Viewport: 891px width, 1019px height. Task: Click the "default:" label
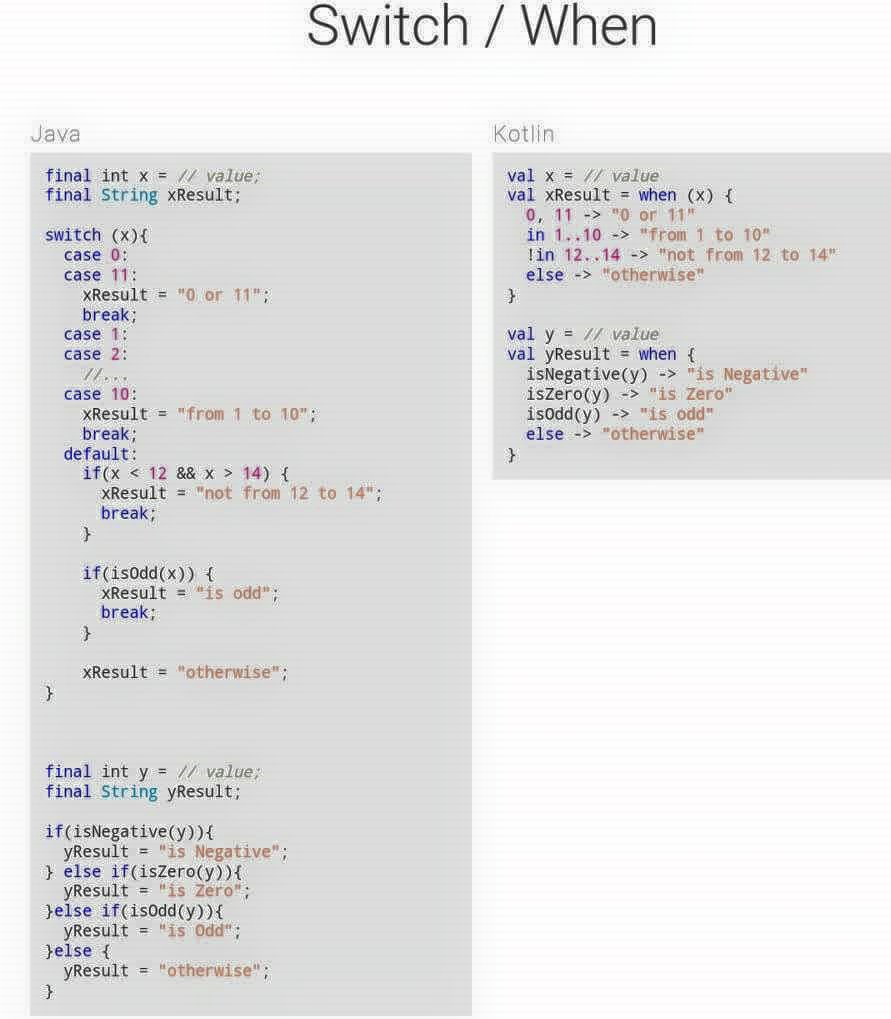100,454
